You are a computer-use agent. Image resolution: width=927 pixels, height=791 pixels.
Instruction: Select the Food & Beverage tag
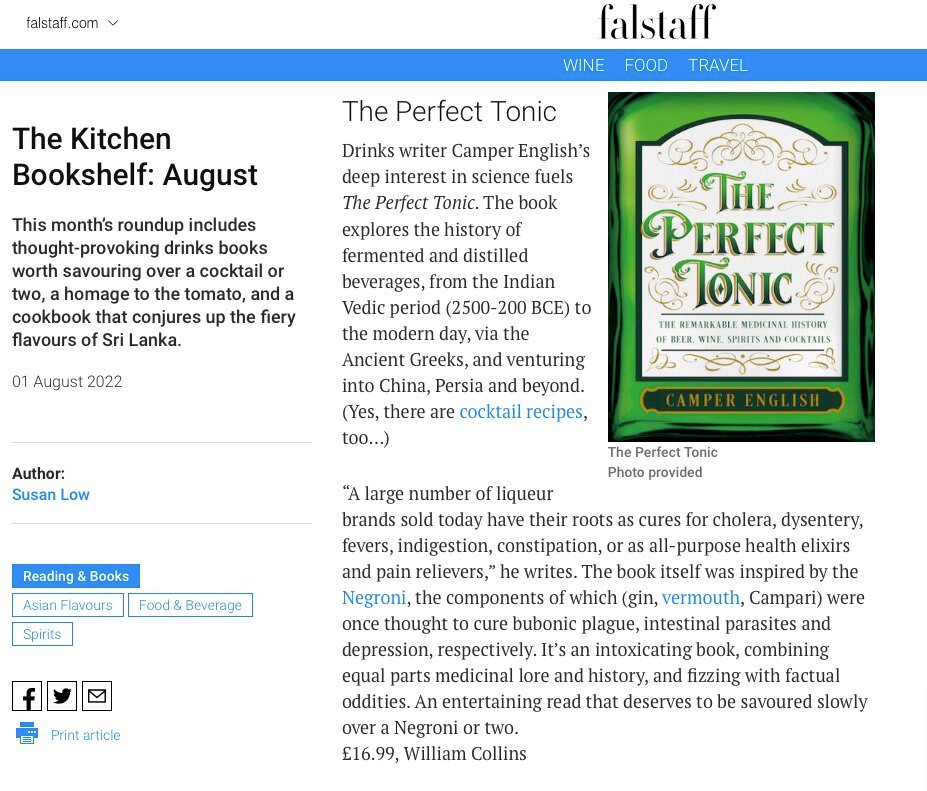tap(190, 605)
